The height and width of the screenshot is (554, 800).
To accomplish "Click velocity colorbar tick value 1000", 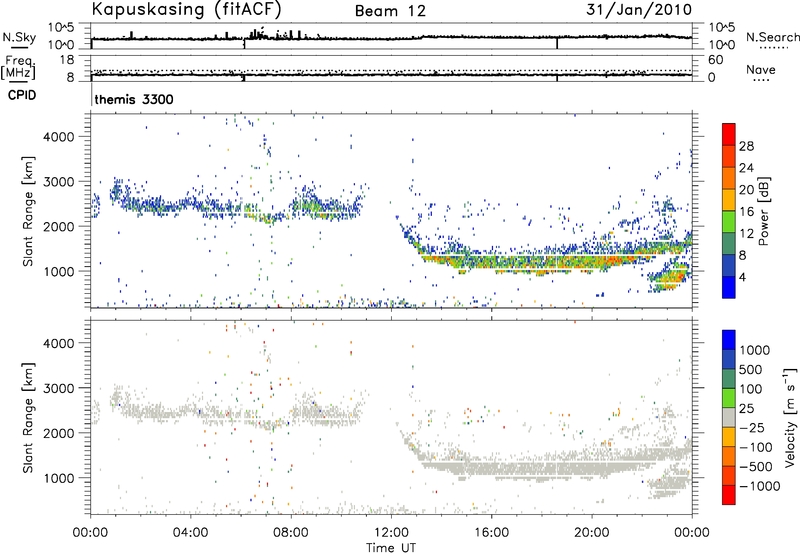I will point(755,350).
